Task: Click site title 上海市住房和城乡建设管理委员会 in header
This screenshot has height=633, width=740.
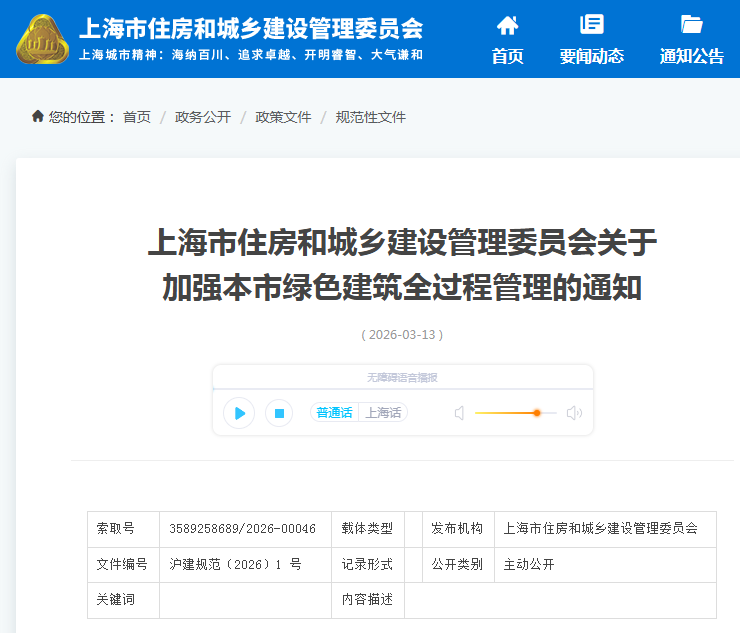Action: 251,28
